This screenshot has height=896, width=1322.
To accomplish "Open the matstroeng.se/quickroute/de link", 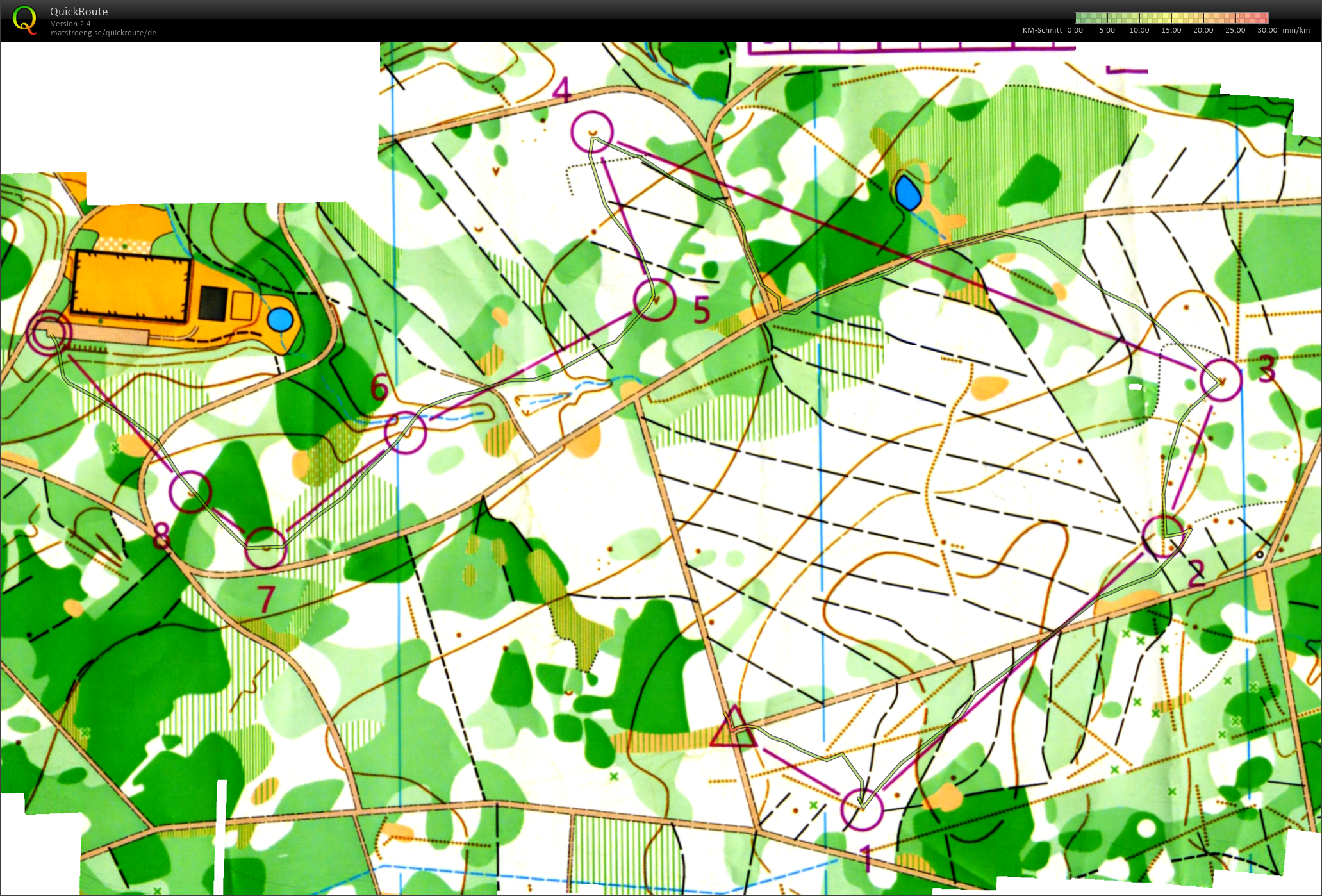I will click(103, 33).
